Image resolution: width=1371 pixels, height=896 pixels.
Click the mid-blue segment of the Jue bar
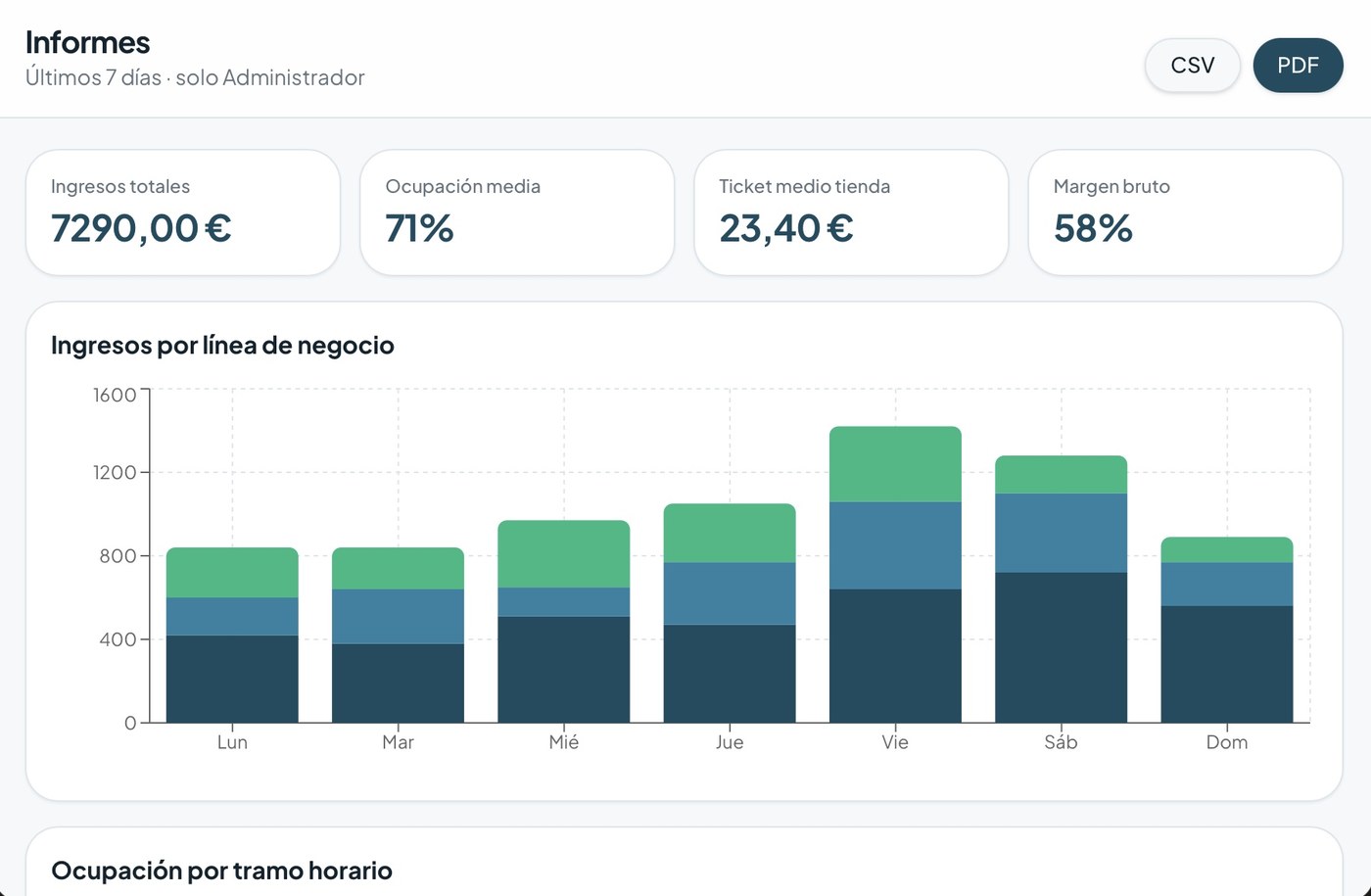click(730, 593)
